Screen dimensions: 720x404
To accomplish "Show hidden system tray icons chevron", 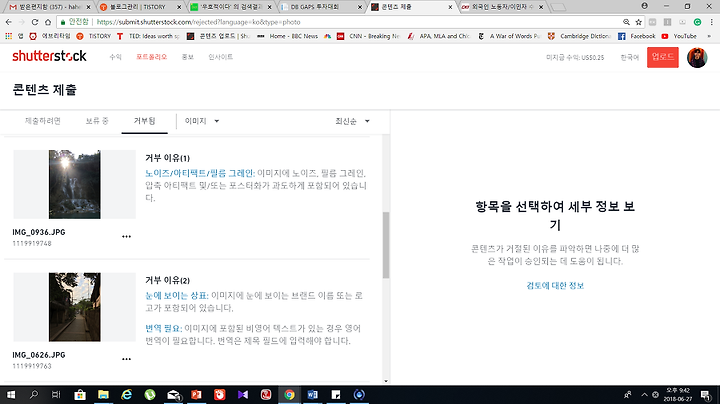I will tap(644, 395).
